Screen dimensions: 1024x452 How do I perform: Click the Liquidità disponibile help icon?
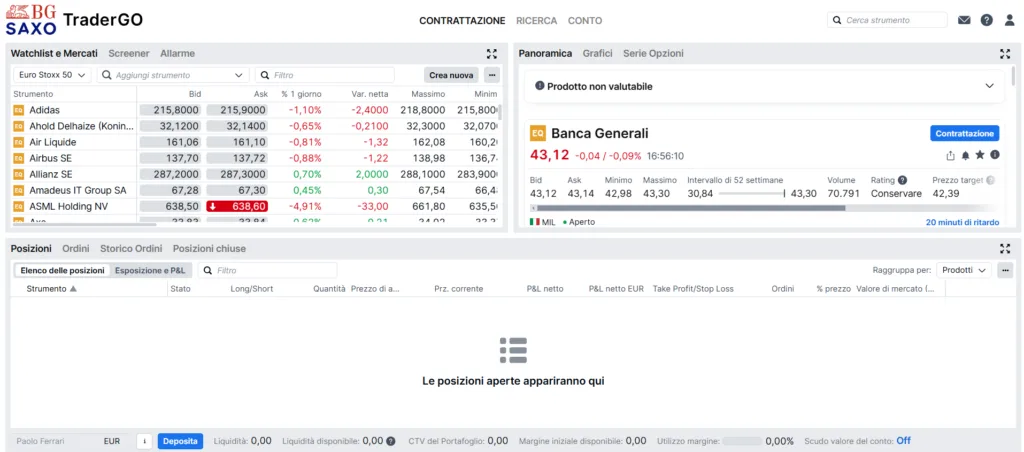coord(391,441)
